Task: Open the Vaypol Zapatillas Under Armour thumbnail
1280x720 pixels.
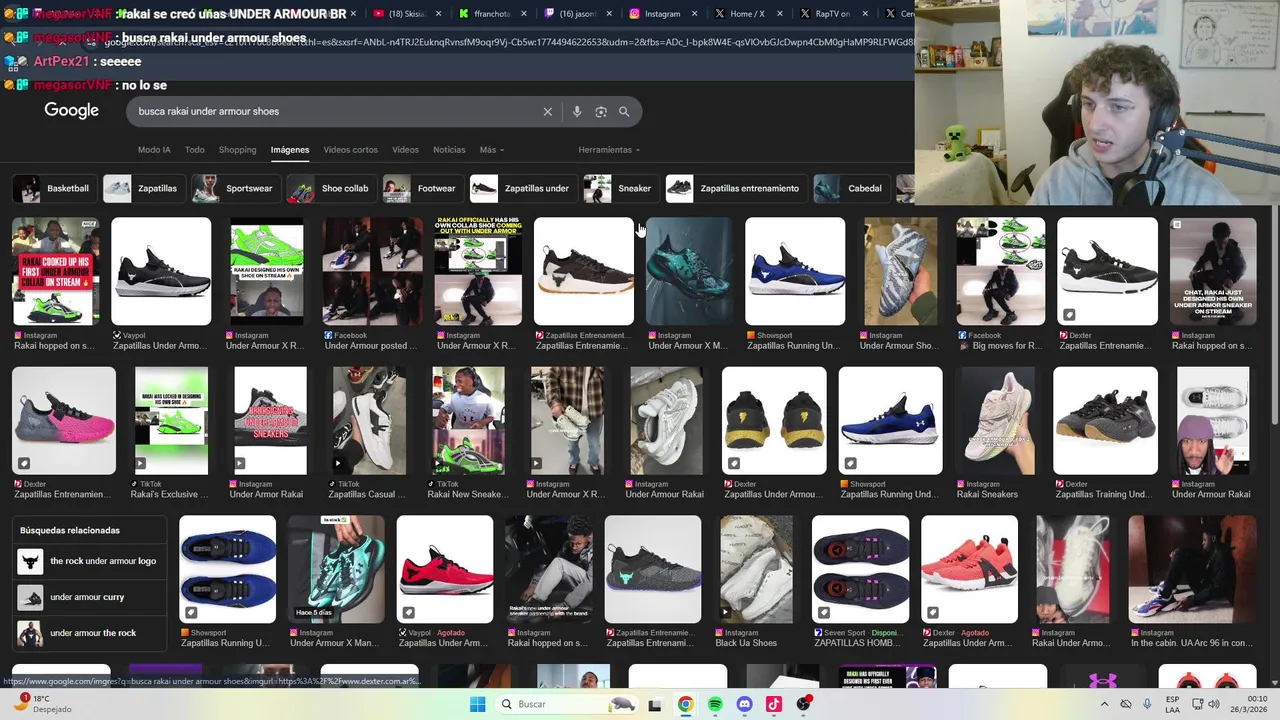Action: pos(161,271)
